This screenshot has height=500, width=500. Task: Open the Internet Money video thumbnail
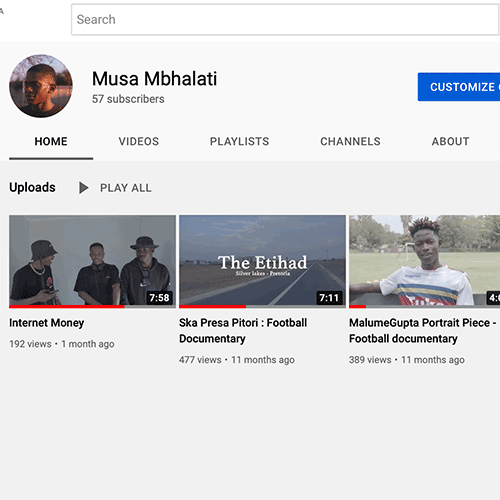(x=92, y=261)
